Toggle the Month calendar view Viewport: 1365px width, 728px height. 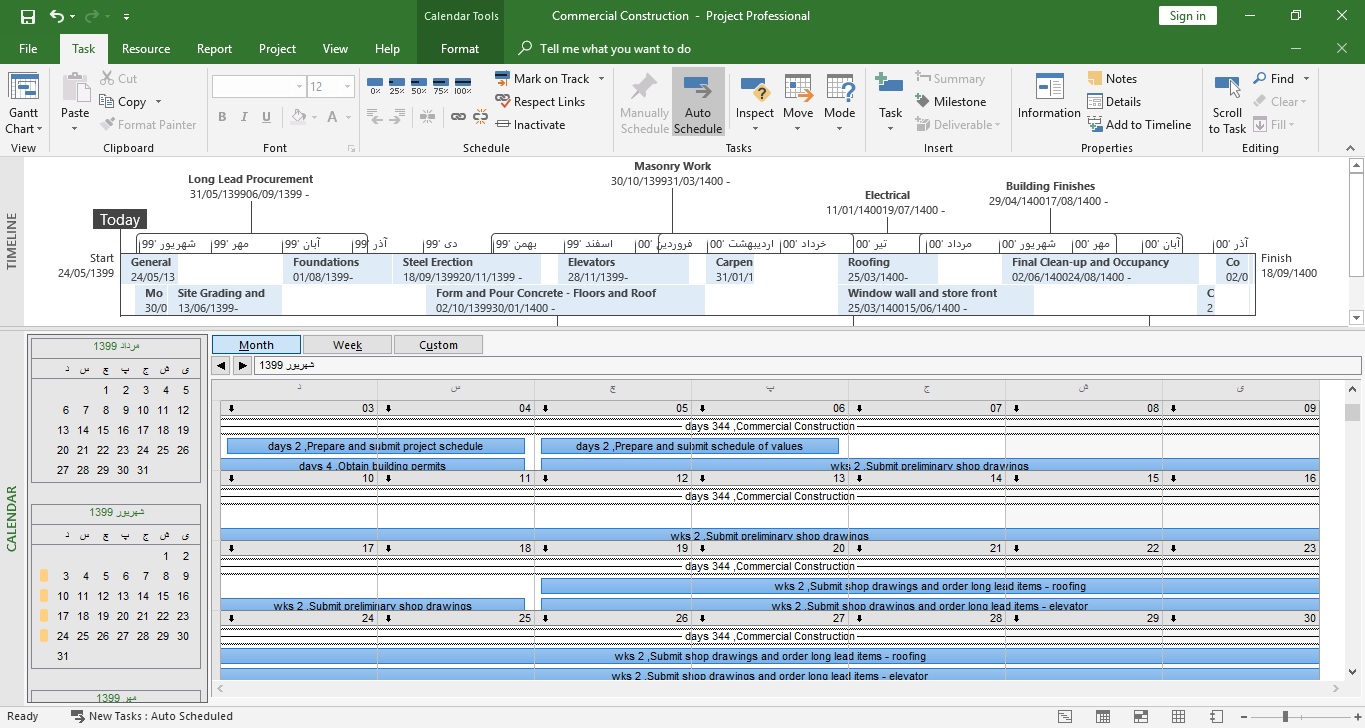point(256,345)
